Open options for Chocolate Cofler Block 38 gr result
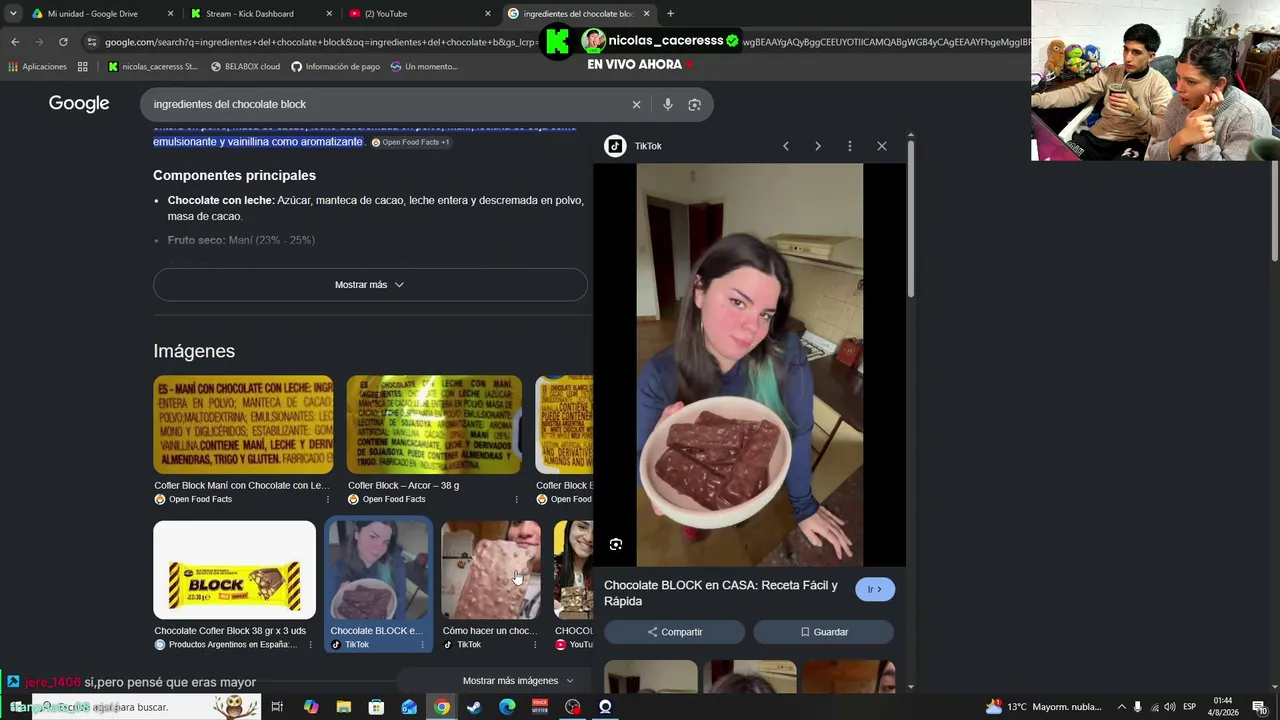The image size is (1280, 720). (x=310, y=645)
